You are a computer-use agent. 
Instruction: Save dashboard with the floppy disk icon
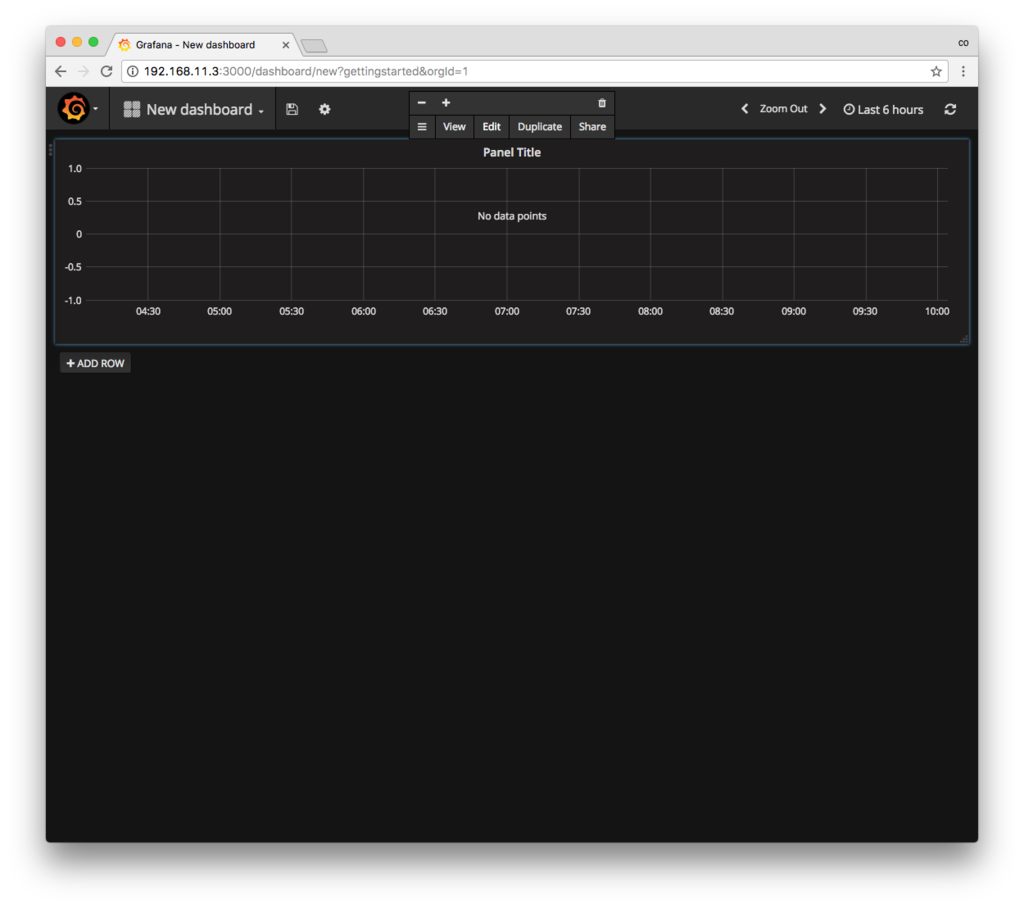click(x=292, y=109)
